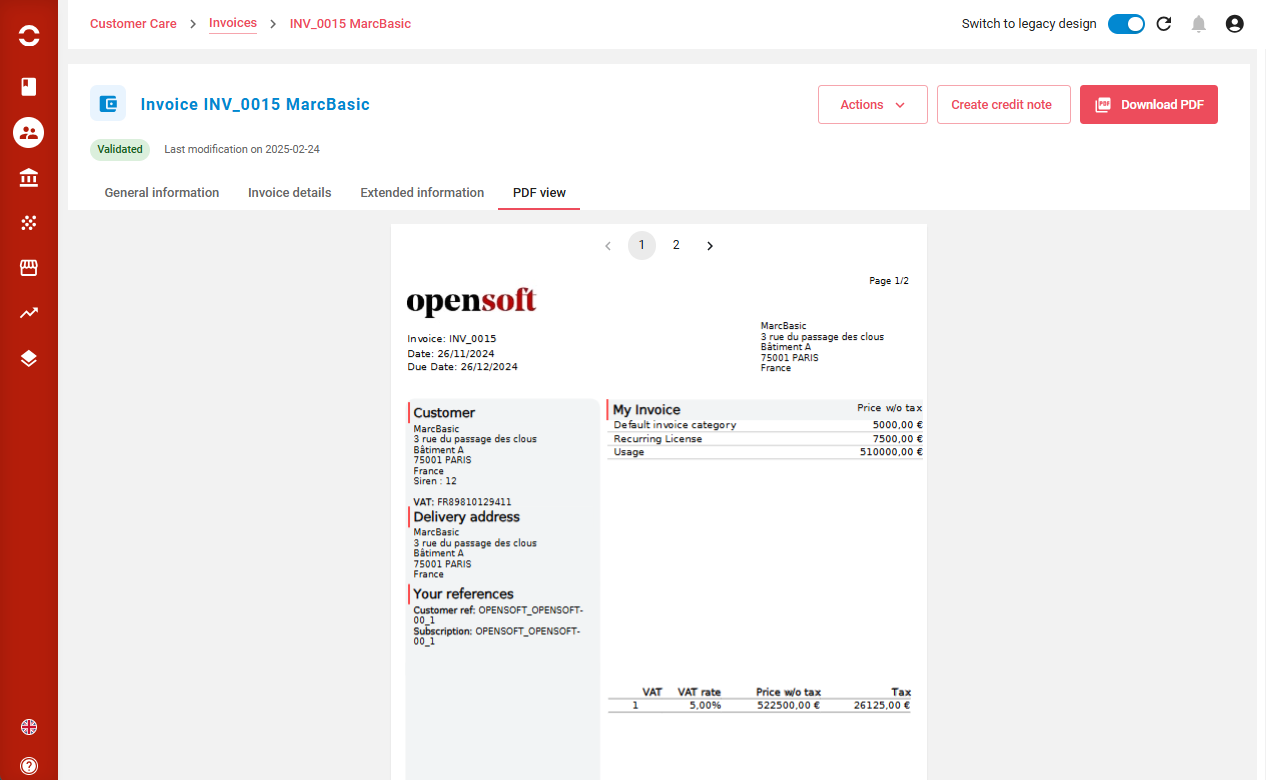This screenshot has height=780, width=1266.
Task: Toggle Switch to legacy design
Action: tap(1126, 24)
